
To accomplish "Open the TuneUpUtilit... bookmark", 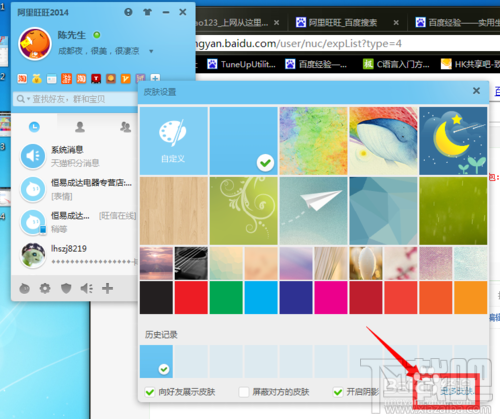I will click(242, 64).
